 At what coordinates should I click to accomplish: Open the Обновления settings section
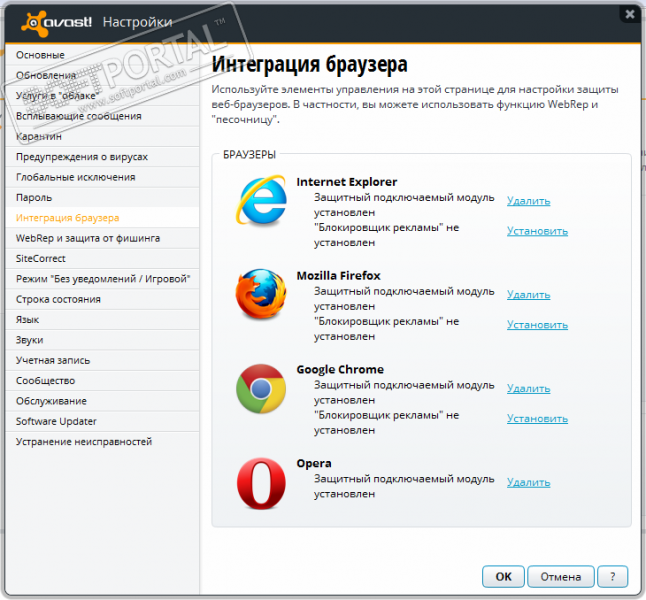pos(102,75)
